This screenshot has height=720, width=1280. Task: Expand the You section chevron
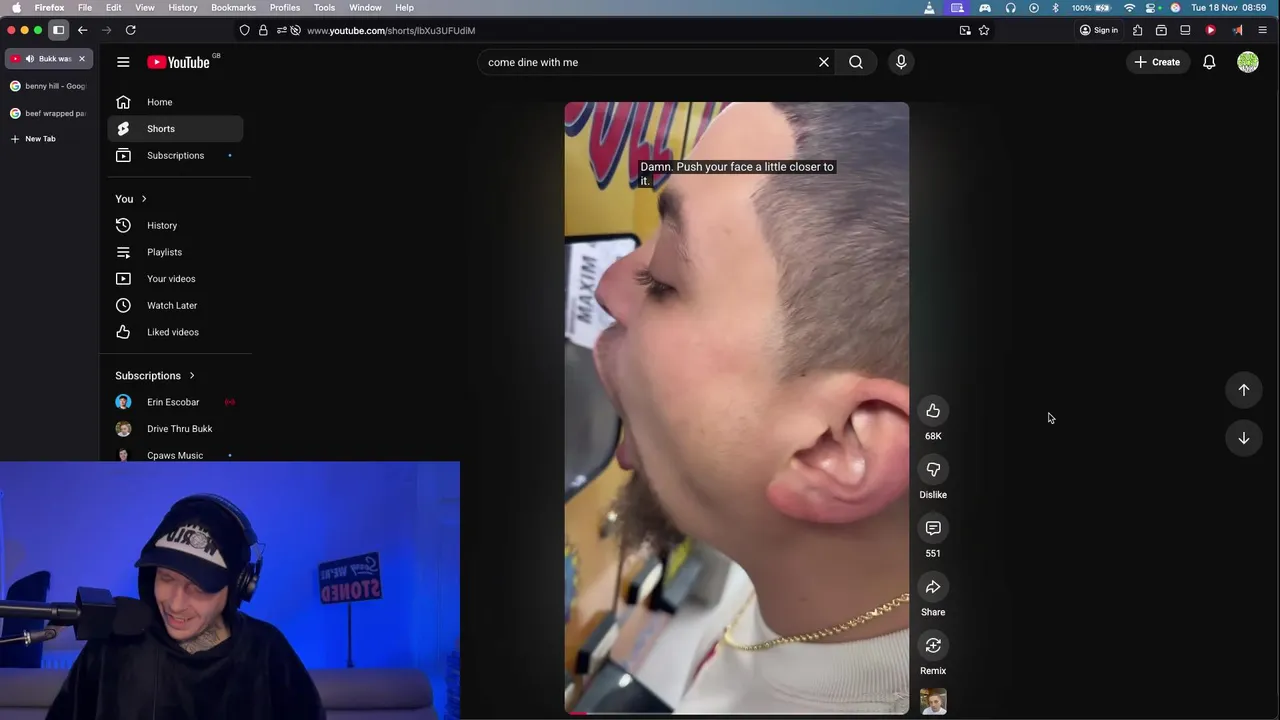[144, 199]
